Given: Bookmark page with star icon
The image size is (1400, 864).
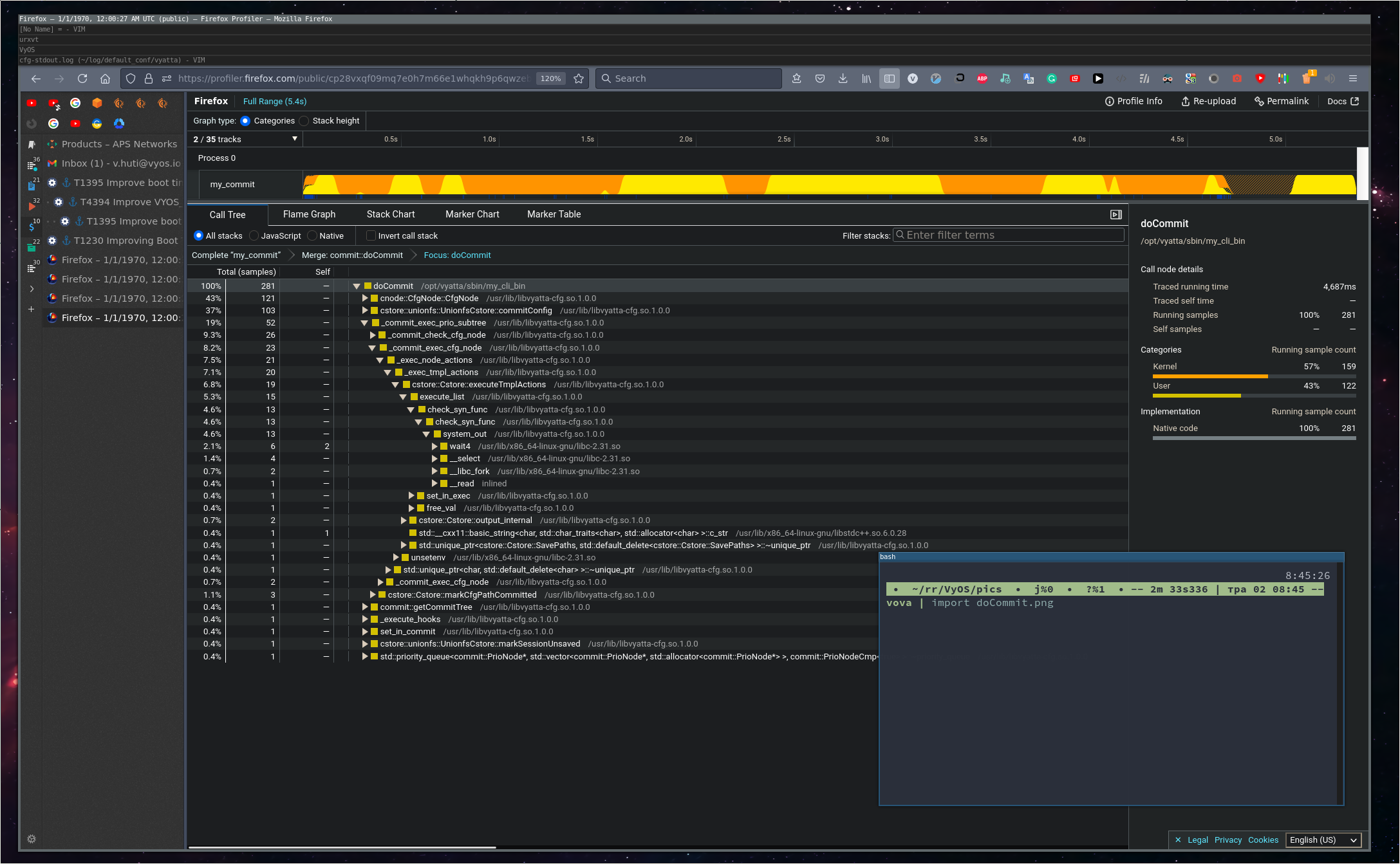Looking at the screenshot, I should [x=579, y=78].
